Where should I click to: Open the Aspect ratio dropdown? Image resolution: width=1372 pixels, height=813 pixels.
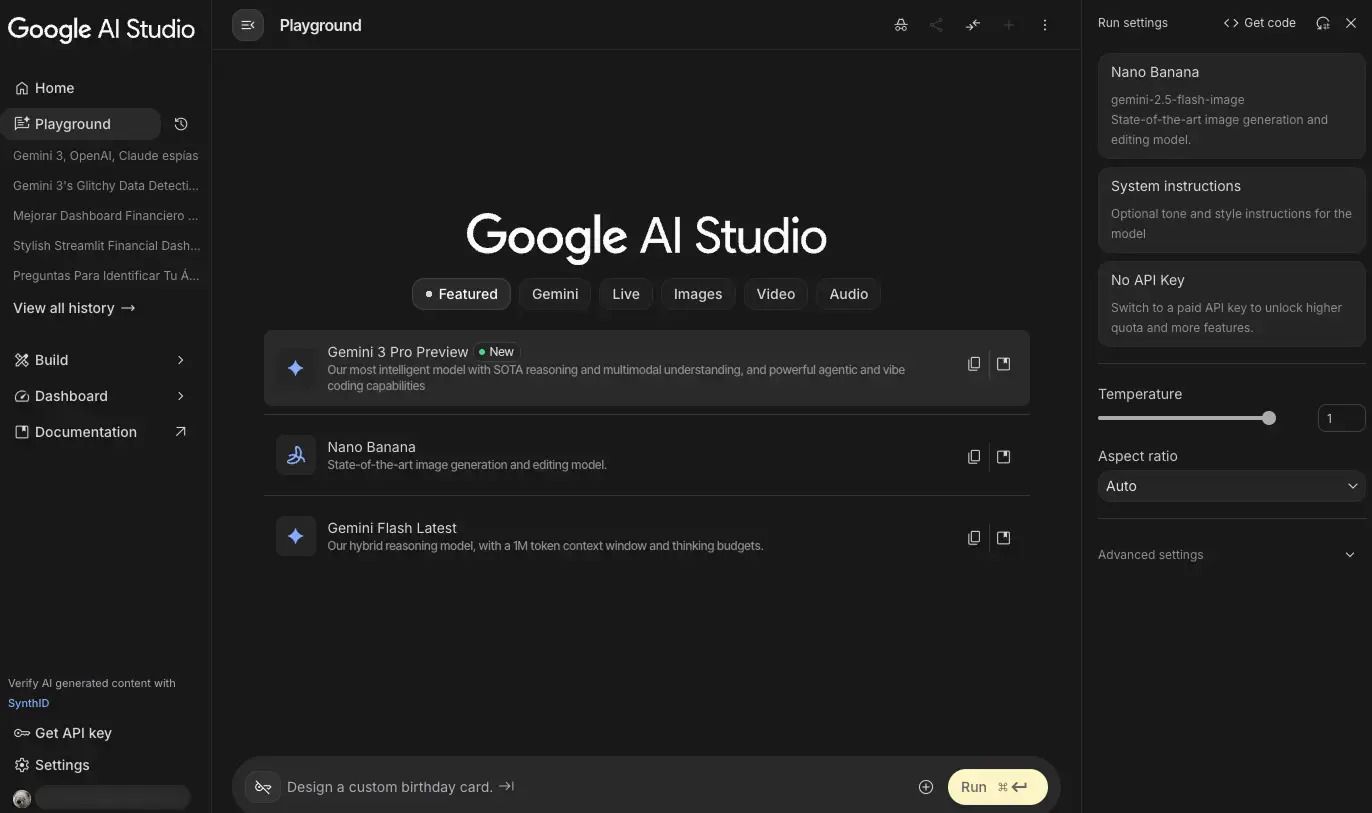tap(1231, 486)
